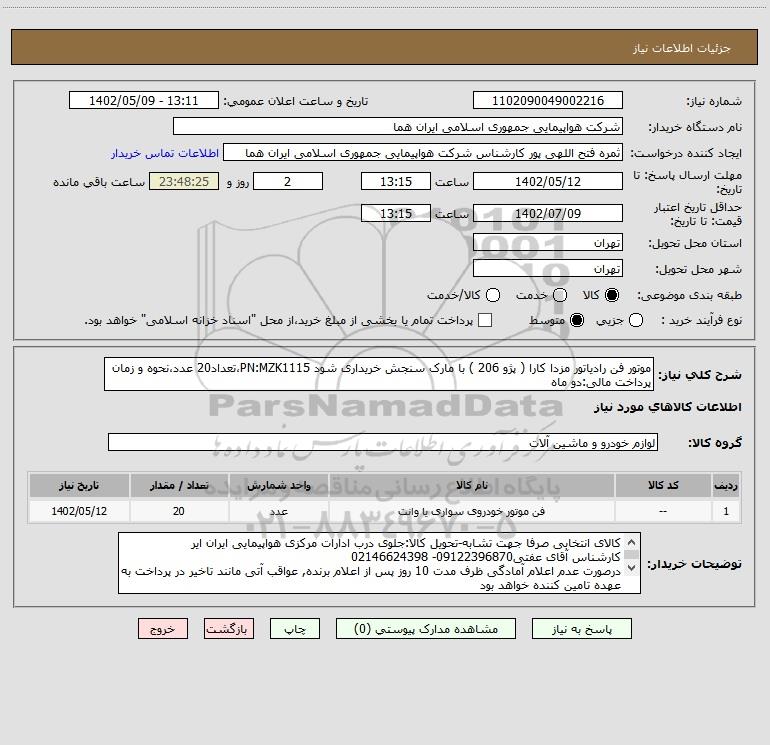Click scroll-down arrow in buyer notes box
The height and width of the screenshot is (745, 770).
click(632, 568)
